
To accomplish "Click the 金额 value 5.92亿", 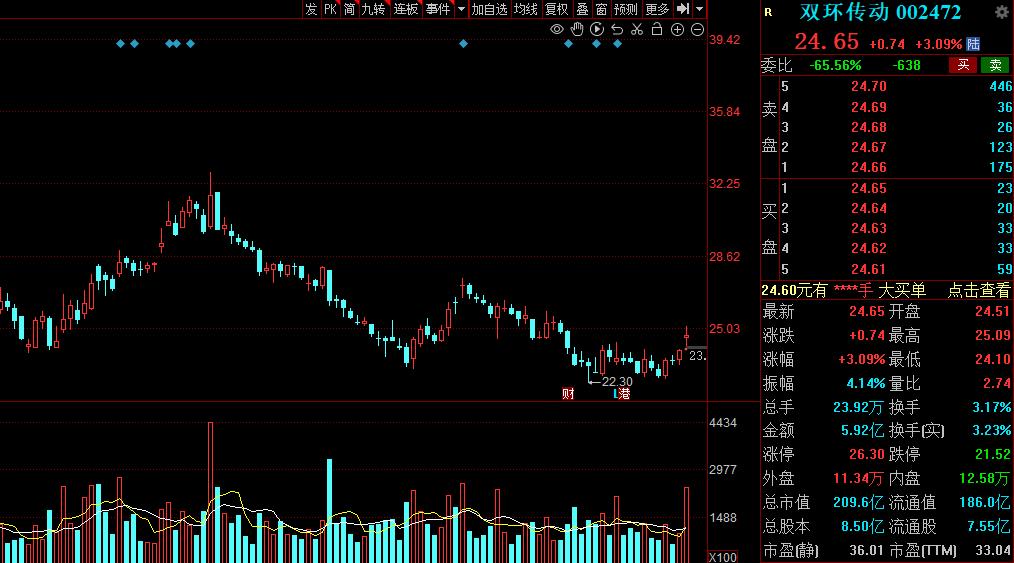I will click(862, 430).
